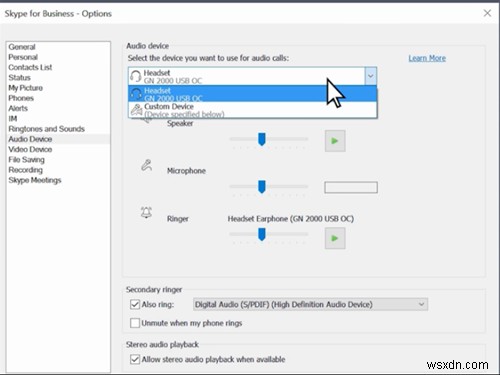Screen dimensions: 500x375
Task: Enable Unmute when my phone rings
Action: (x=135, y=323)
